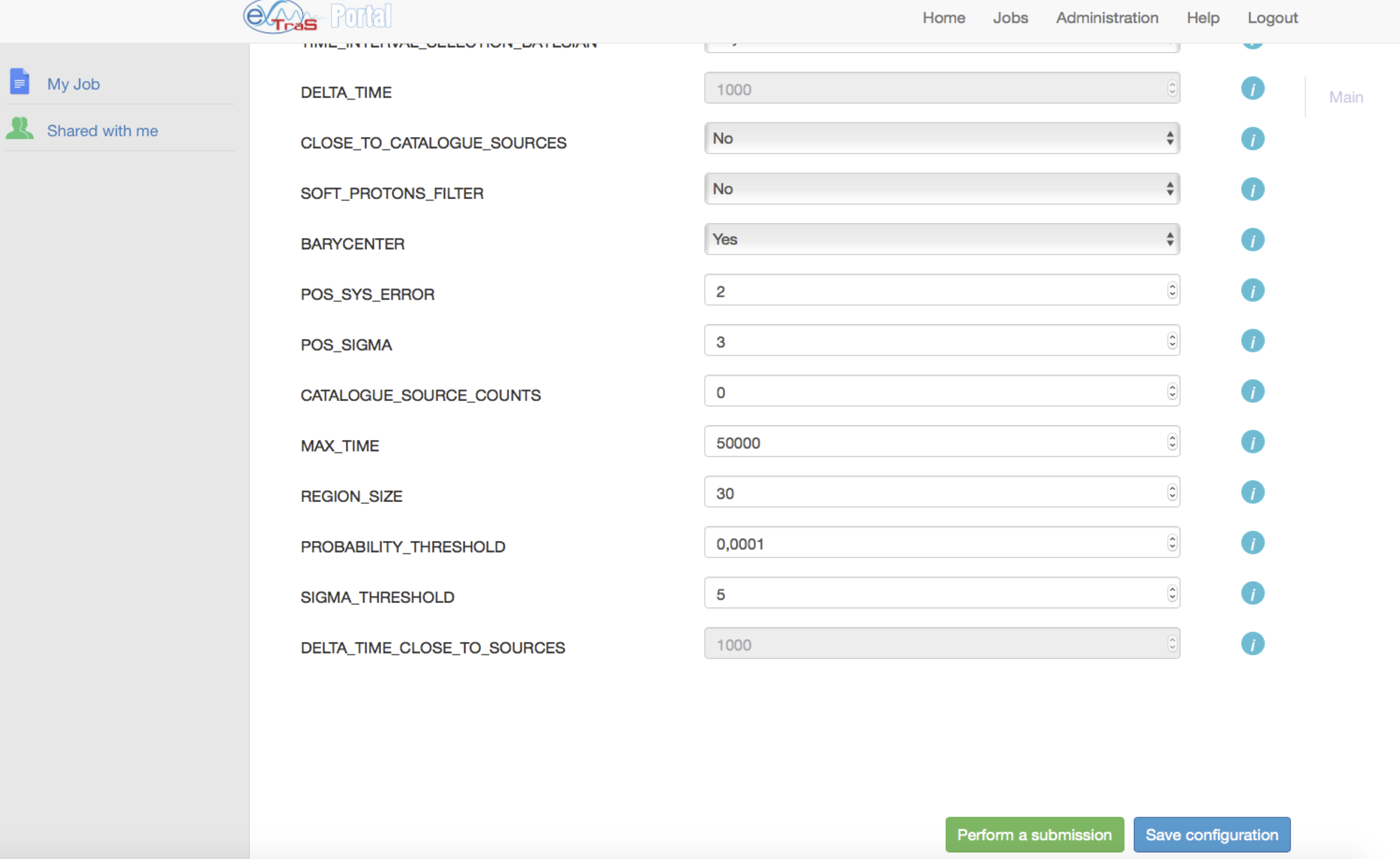1400x859 pixels.
Task: Open CLOSE_TO_CATALOGUE_SOURCES dropdown
Action: click(x=941, y=139)
